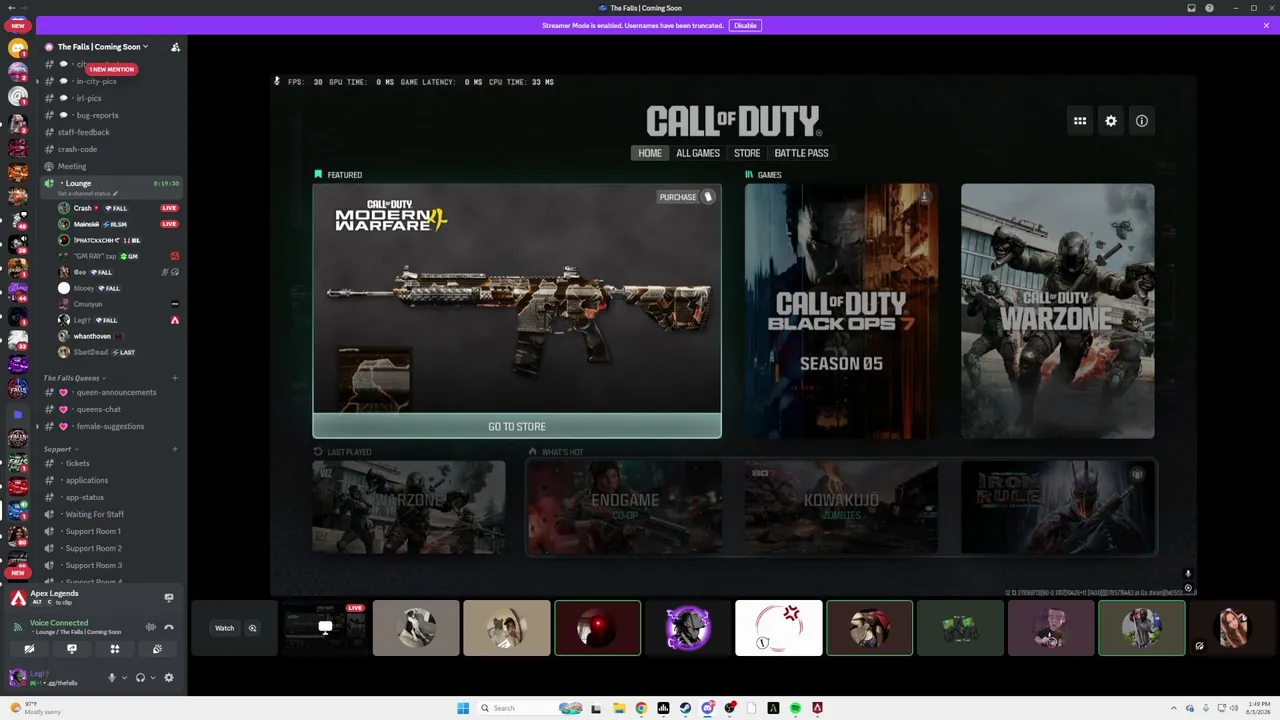1280x720 pixels.
Task: Open noise suppression waveform icon
Action: pyautogui.click(x=151, y=627)
